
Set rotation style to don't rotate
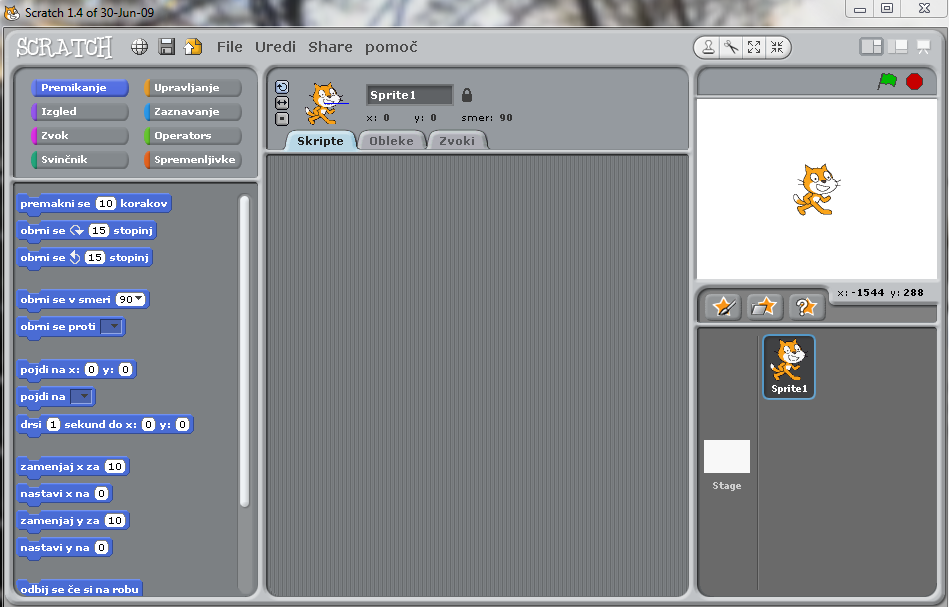coord(282,118)
